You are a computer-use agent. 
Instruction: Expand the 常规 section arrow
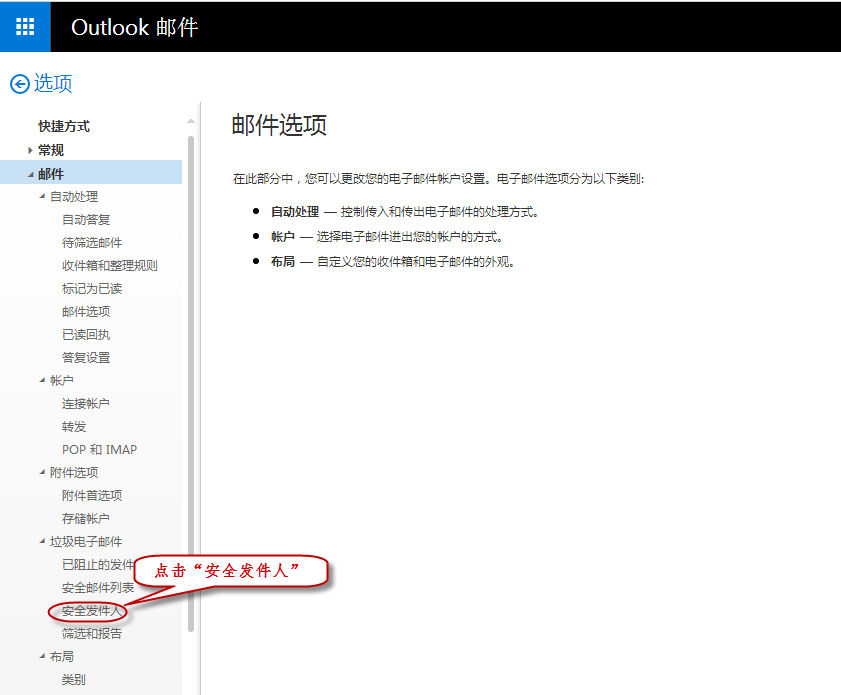coord(31,151)
